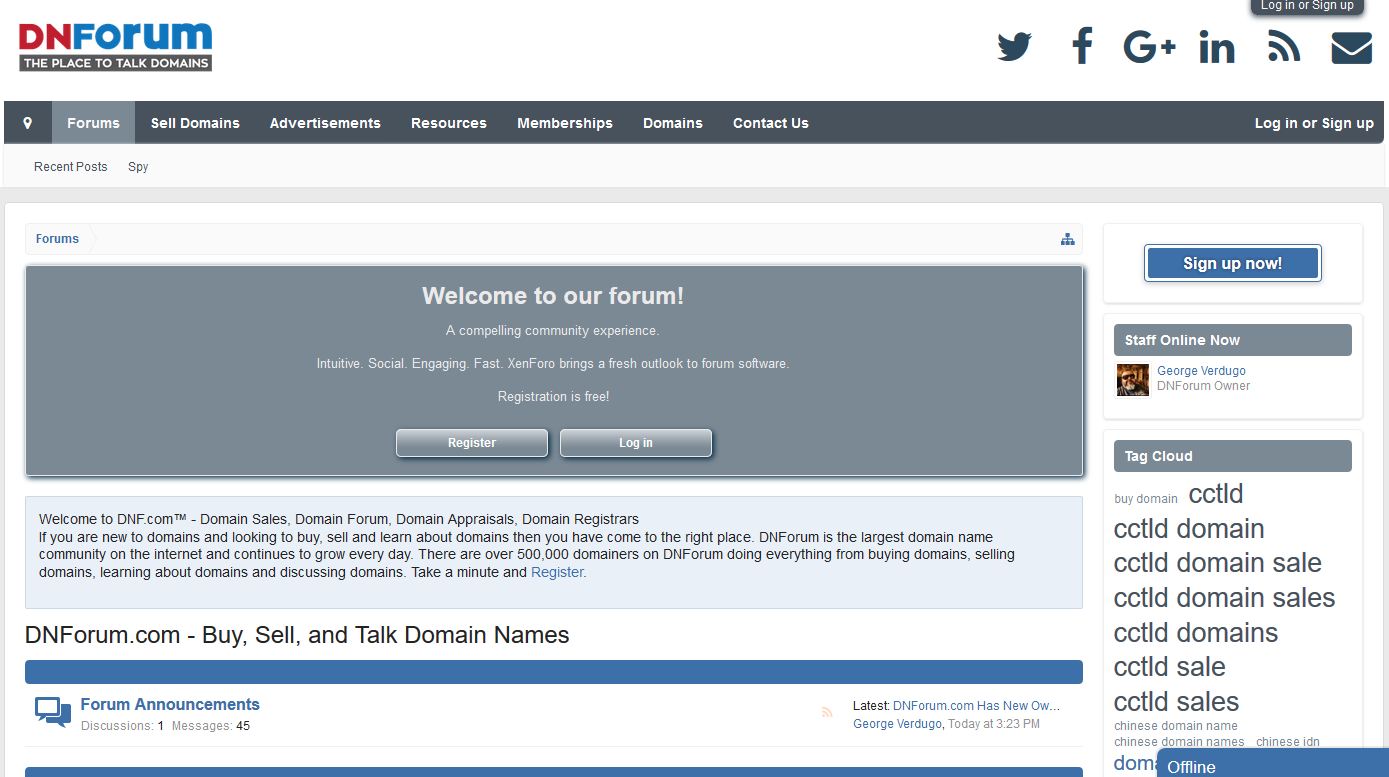Click the Register link in intro paragraph

pyautogui.click(x=557, y=573)
